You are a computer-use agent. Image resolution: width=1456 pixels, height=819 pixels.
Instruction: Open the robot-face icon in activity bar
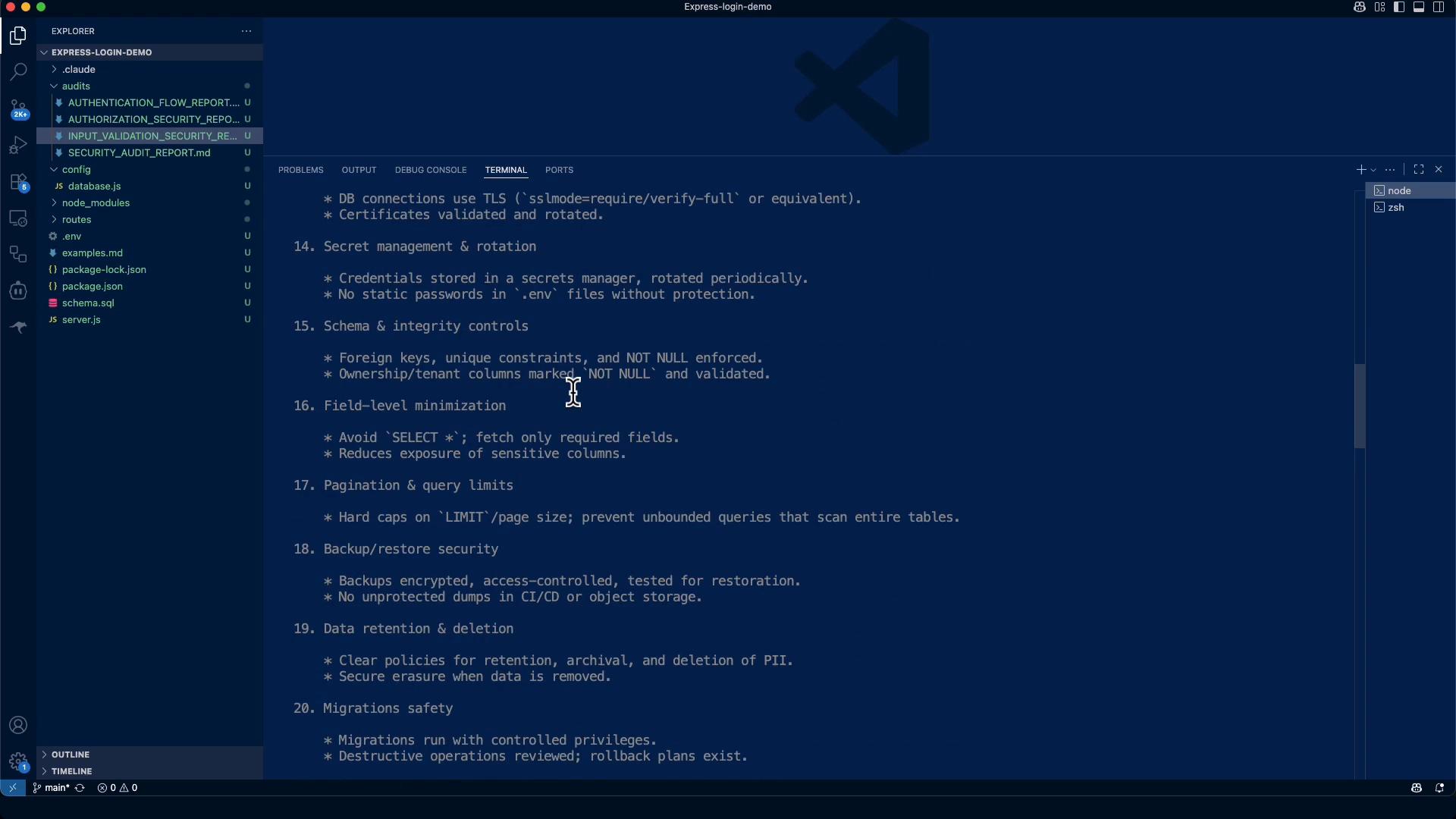pyautogui.click(x=18, y=290)
